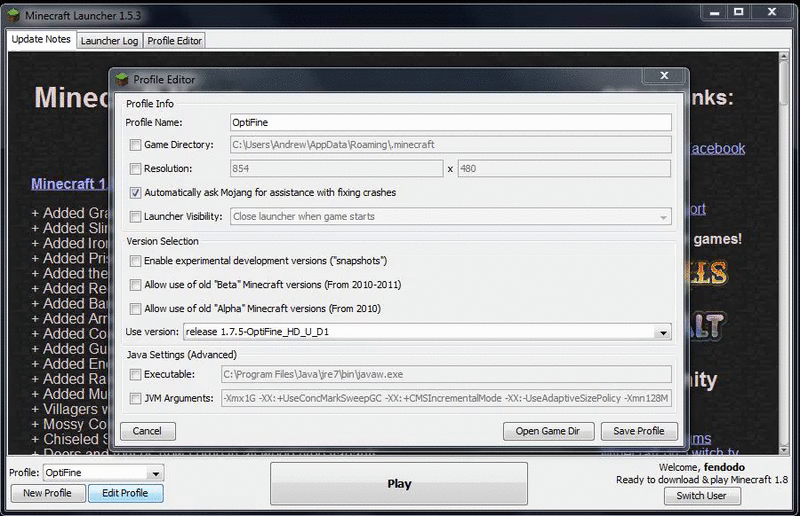This screenshot has width=800, height=516.
Task: Enable the JVM Arguments checkbox
Action: click(x=135, y=399)
